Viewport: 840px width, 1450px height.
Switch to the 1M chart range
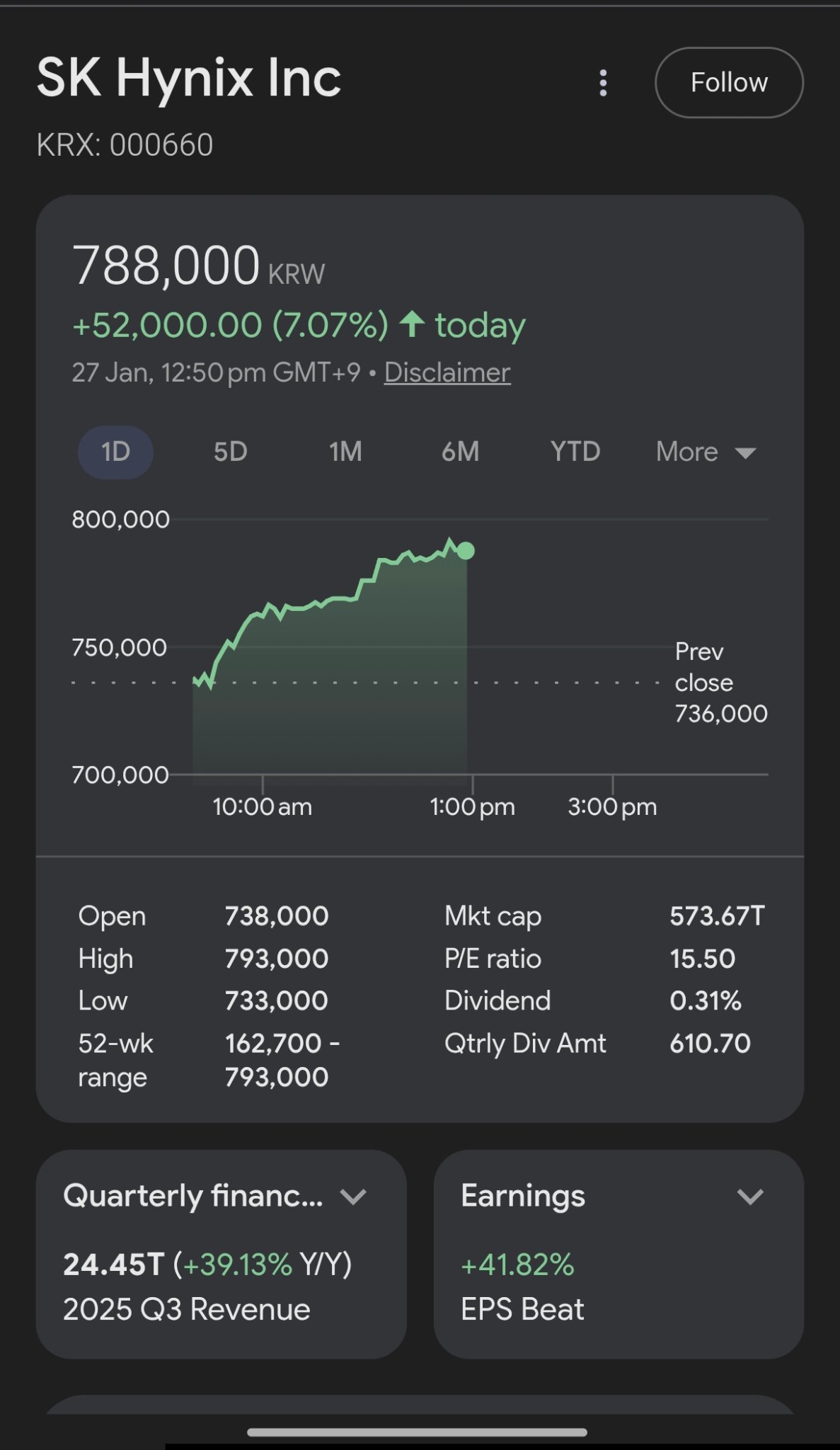pos(345,452)
